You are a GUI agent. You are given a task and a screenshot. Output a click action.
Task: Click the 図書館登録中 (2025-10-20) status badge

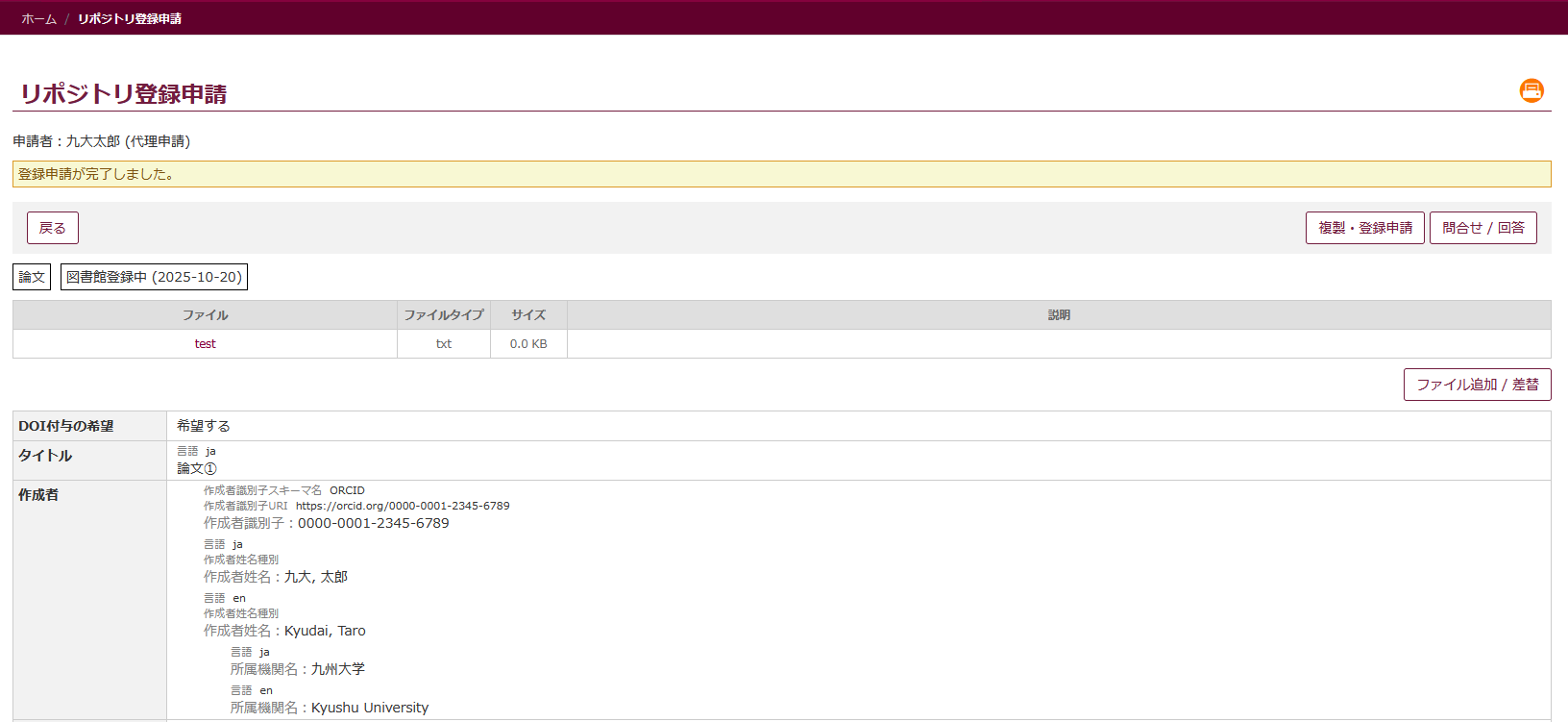[154, 277]
